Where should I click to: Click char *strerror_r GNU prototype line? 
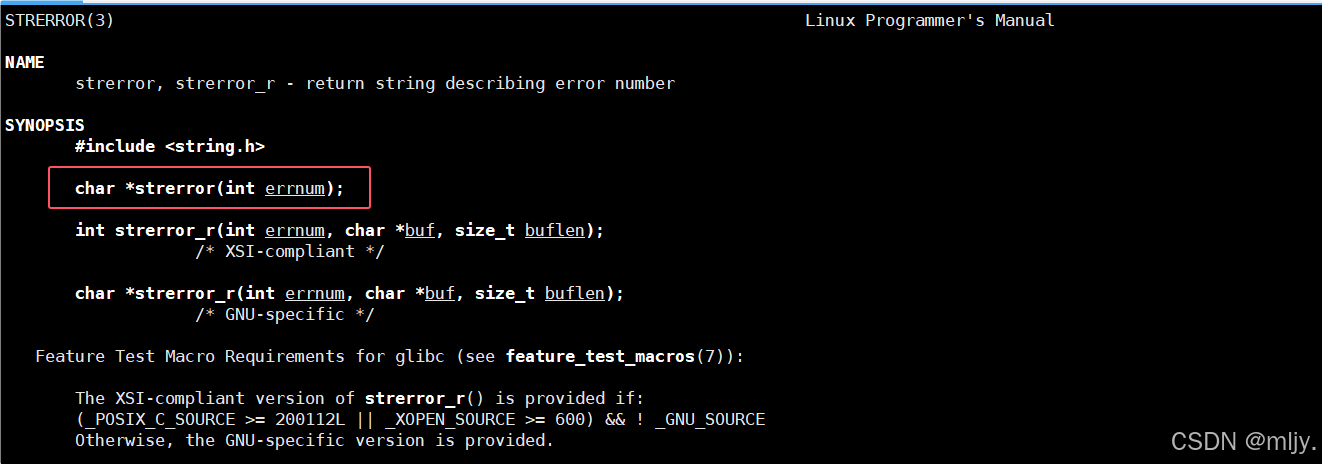tap(350, 293)
